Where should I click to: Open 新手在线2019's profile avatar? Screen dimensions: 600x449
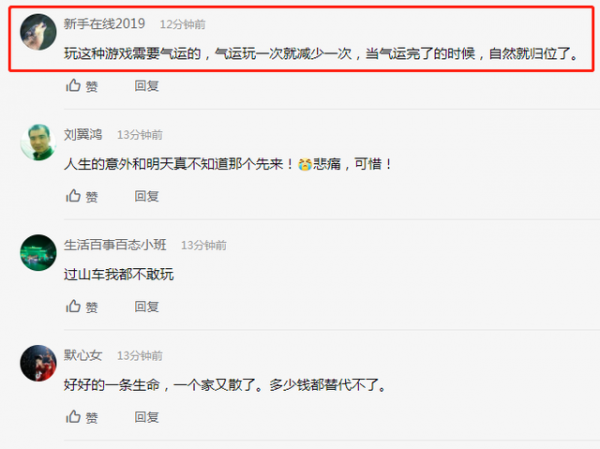(x=38, y=32)
